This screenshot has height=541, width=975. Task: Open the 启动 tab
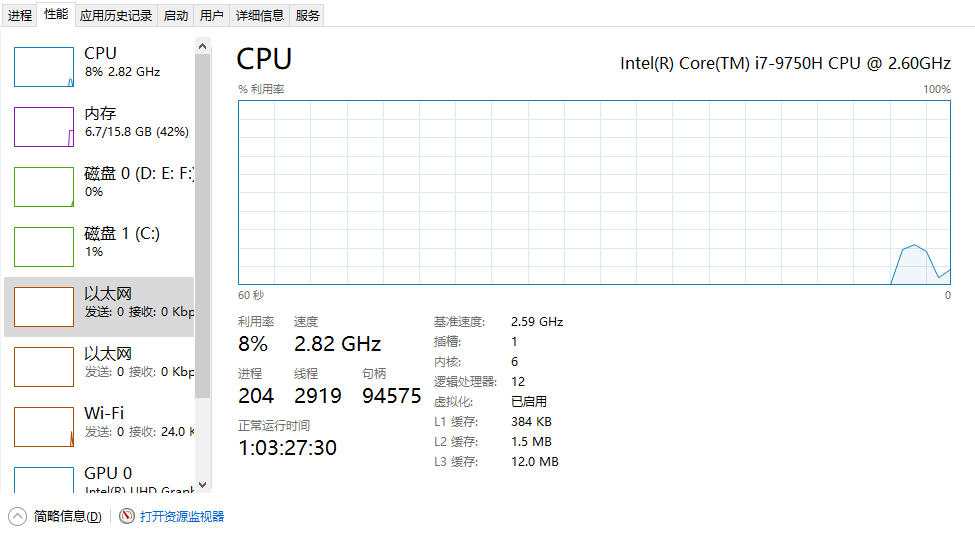(175, 16)
